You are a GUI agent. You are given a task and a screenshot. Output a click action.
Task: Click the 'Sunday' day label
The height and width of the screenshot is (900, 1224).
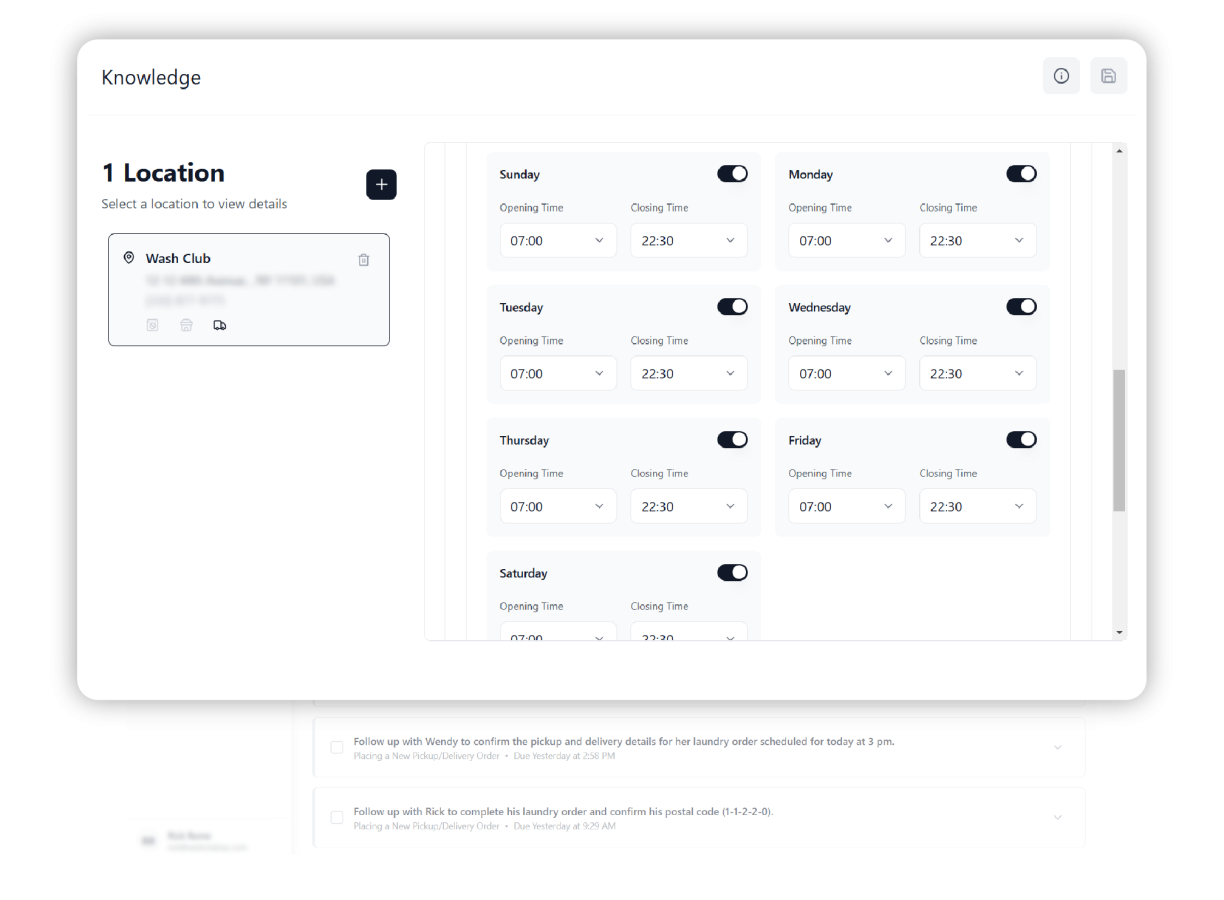coord(519,175)
